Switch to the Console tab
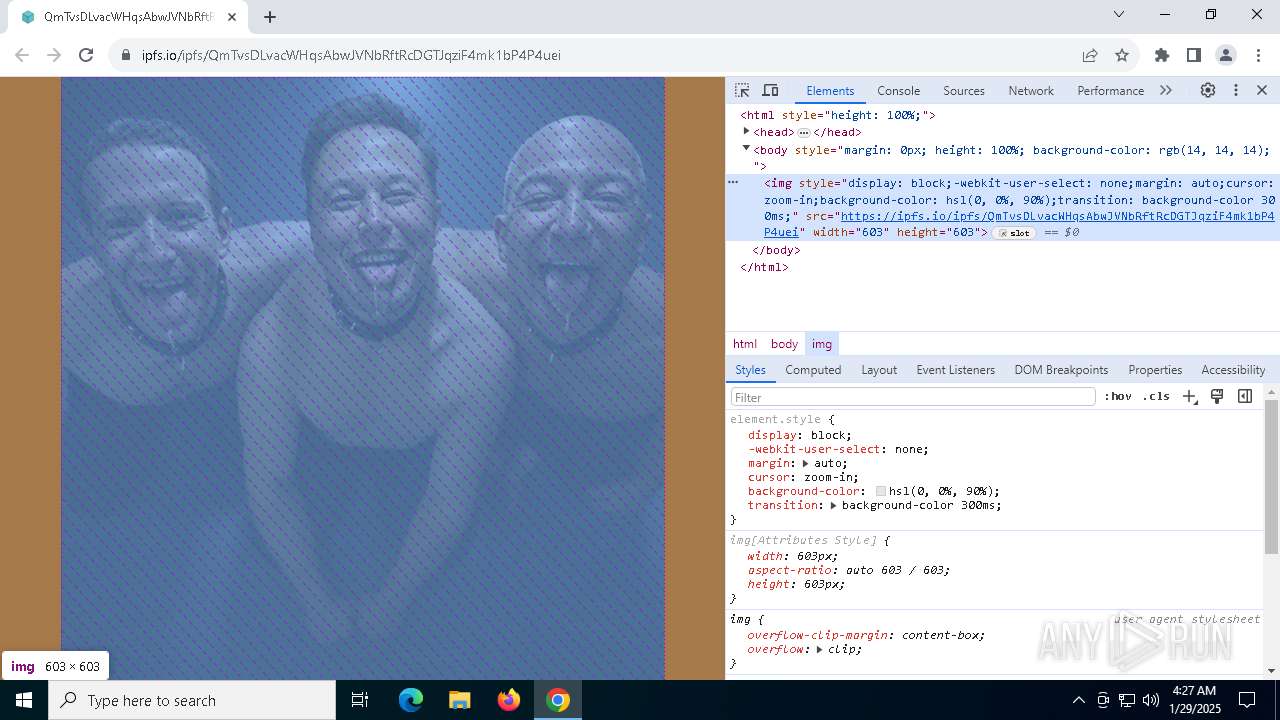Image resolution: width=1280 pixels, height=720 pixels. [898, 90]
